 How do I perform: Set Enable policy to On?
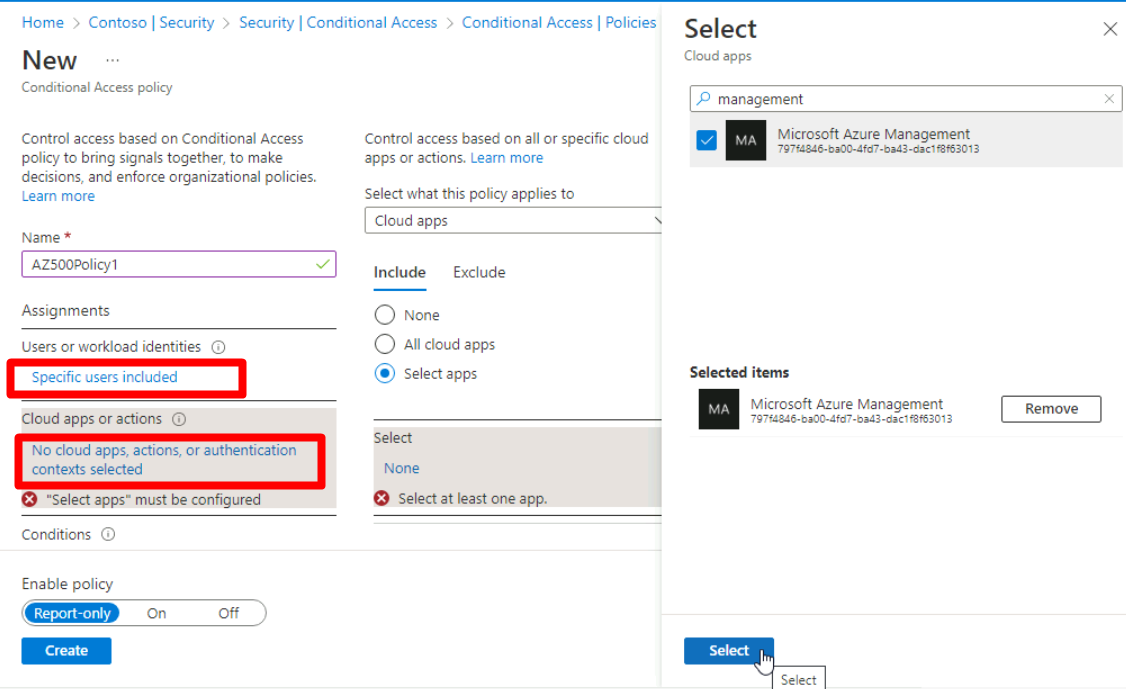tap(157, 613)
